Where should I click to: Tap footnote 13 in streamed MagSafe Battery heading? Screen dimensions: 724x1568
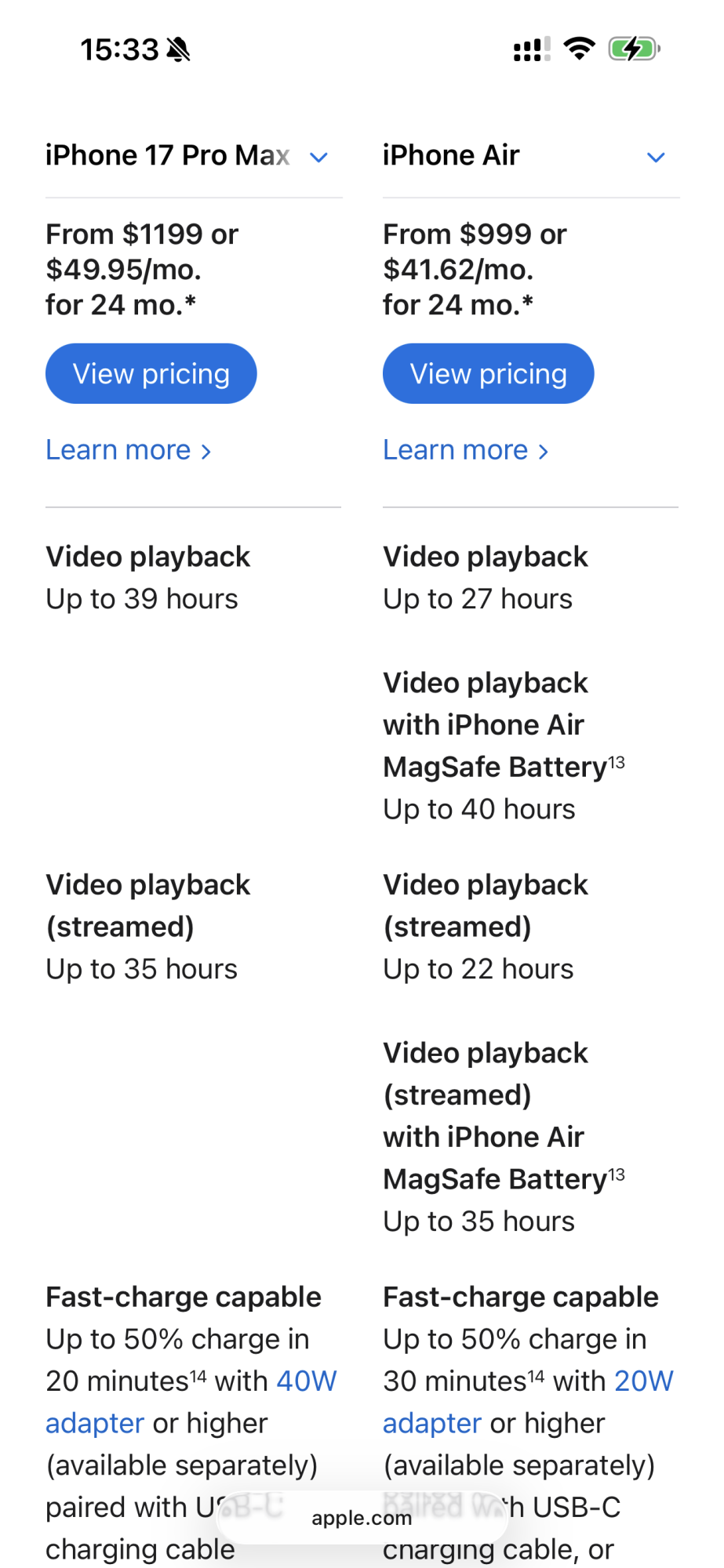617,1174
